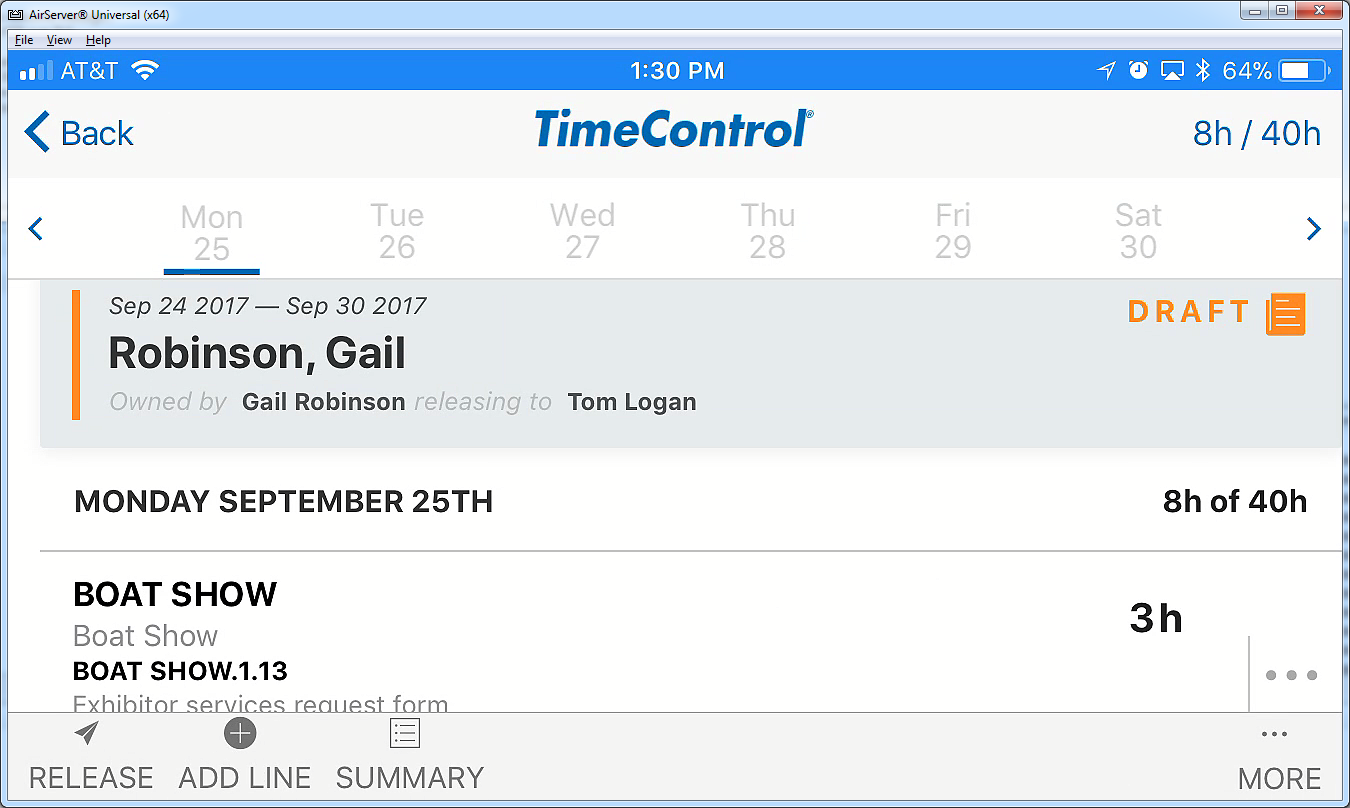Switch to the Wed 27 day tab
1350x808 pixels.
click(582, 231)
